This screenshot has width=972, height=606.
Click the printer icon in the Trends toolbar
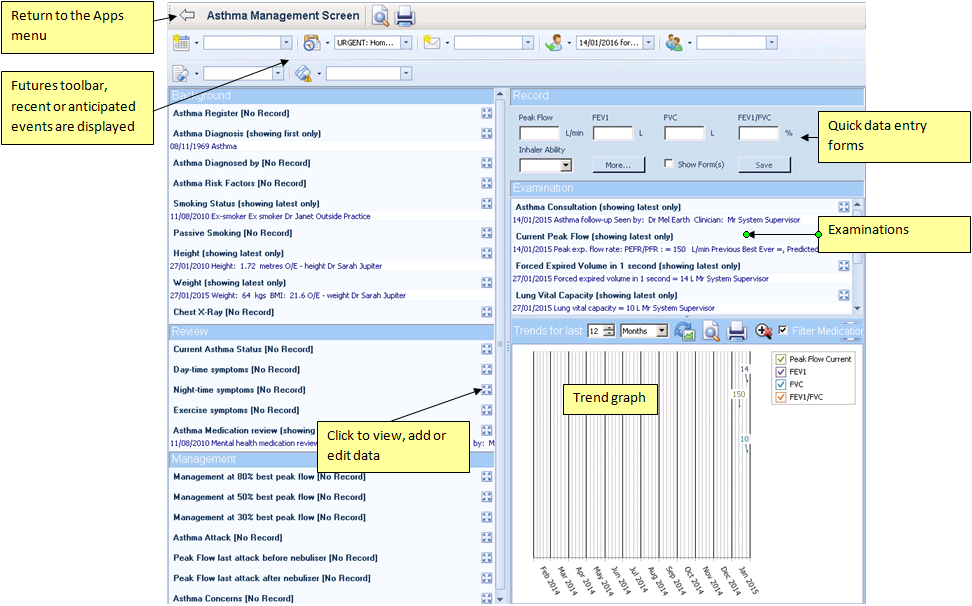pos(737,331)
